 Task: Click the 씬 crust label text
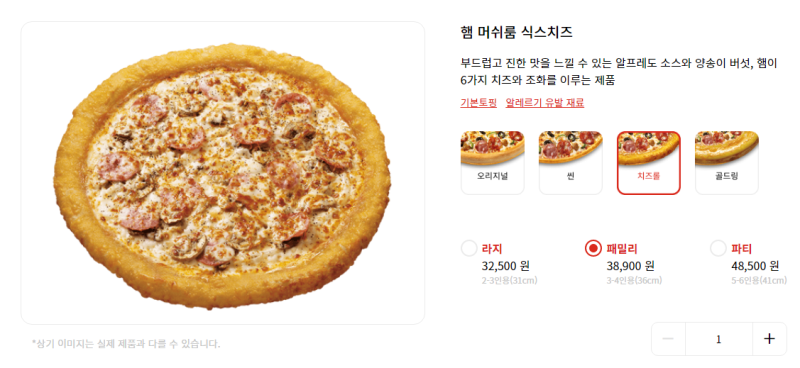point(570,177)
